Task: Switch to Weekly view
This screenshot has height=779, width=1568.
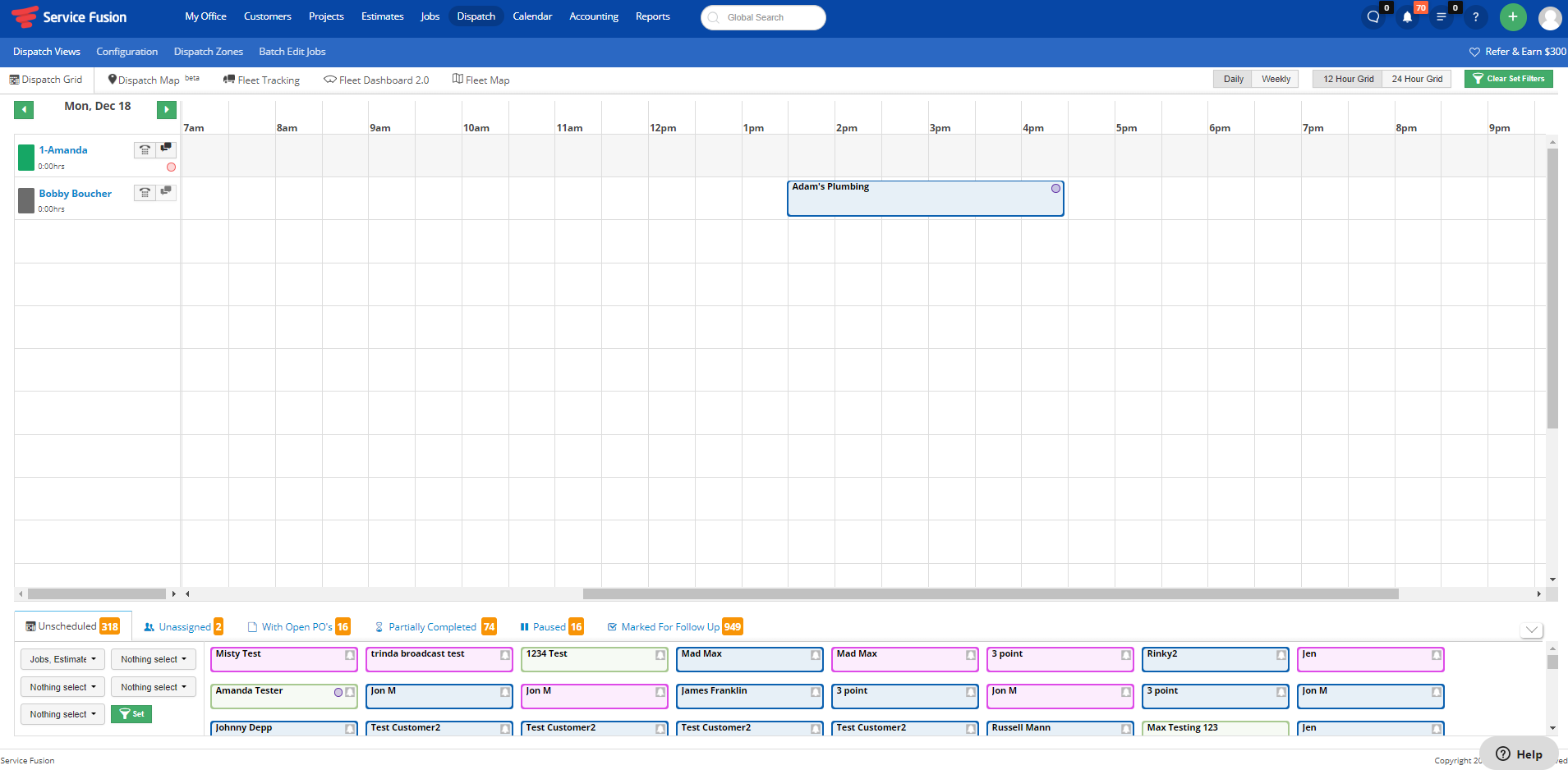Action: (x=1276, y=79)
